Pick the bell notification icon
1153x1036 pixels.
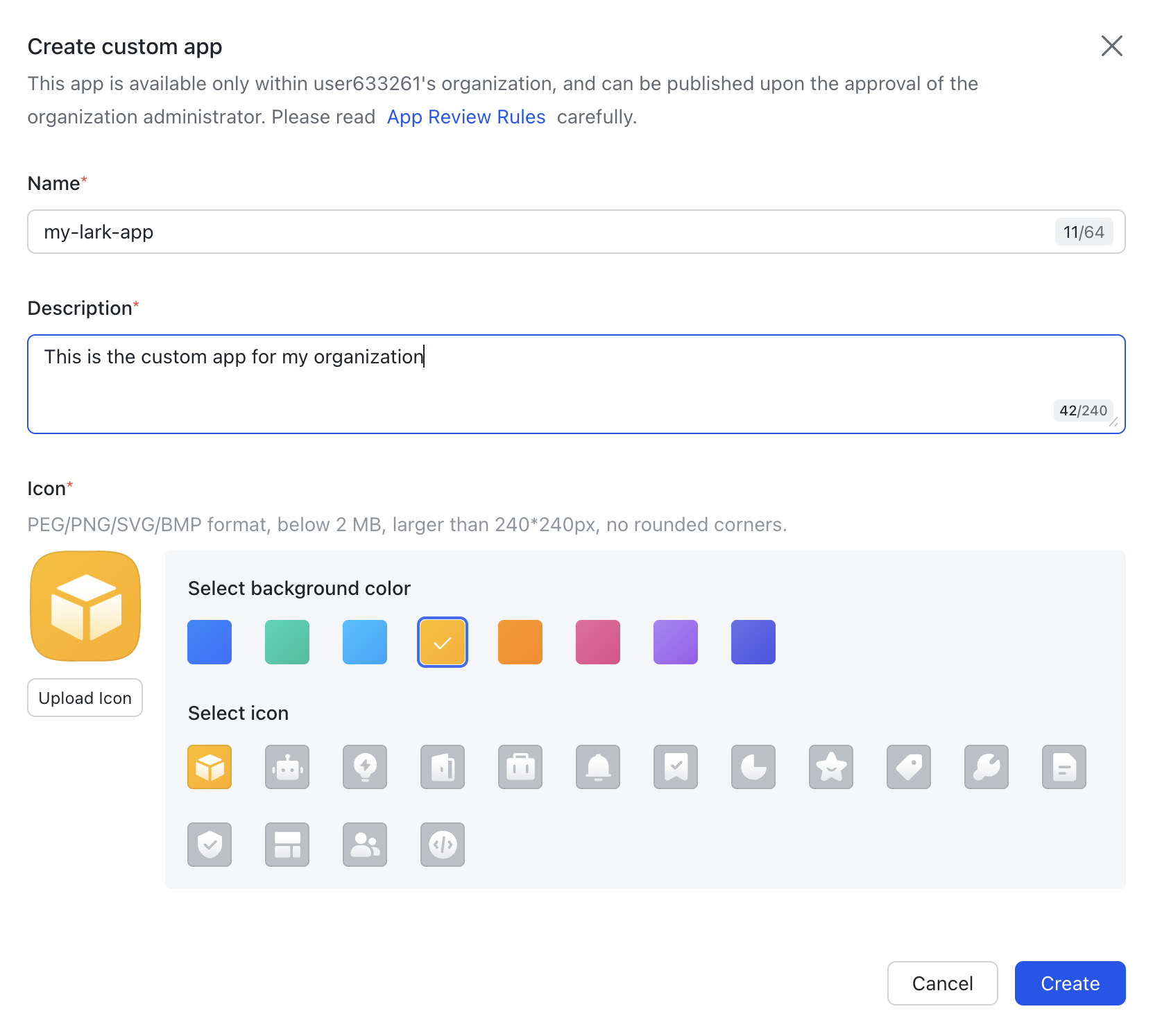tap(598, 767)
